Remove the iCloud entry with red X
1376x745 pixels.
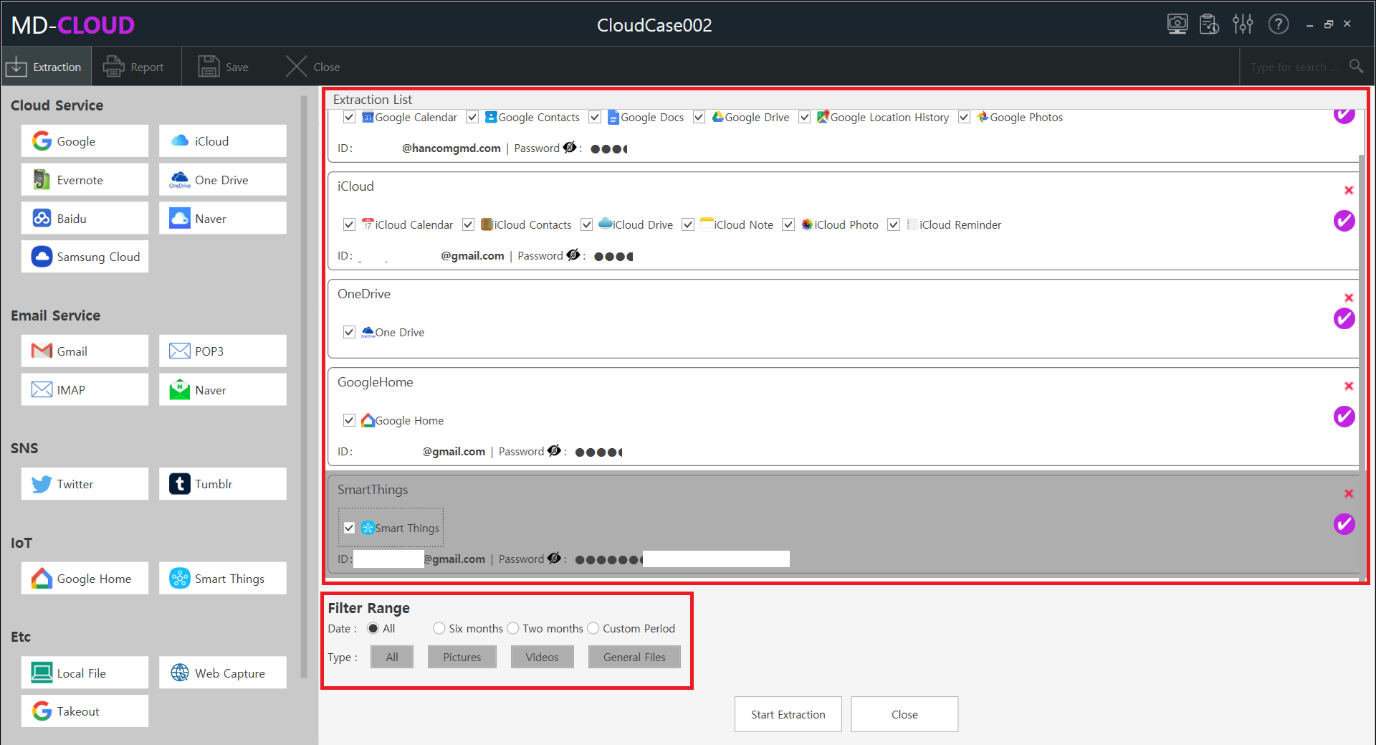(x=1349, y=190)
